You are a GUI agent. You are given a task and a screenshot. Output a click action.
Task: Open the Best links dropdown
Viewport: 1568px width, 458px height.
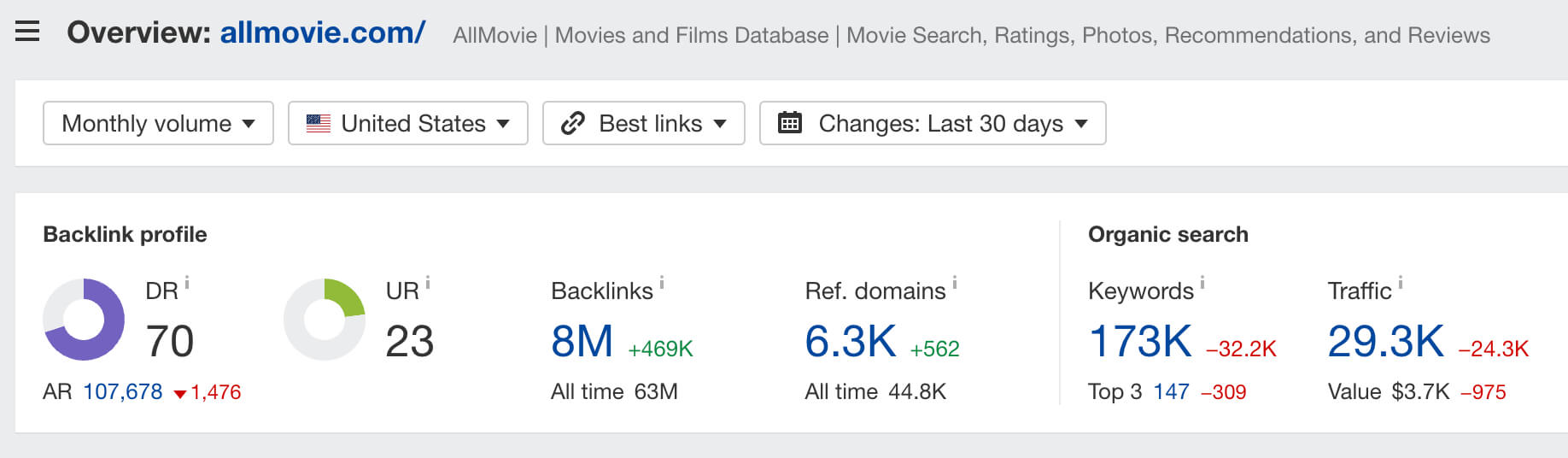pyautogui.click(x=643, y=123)
